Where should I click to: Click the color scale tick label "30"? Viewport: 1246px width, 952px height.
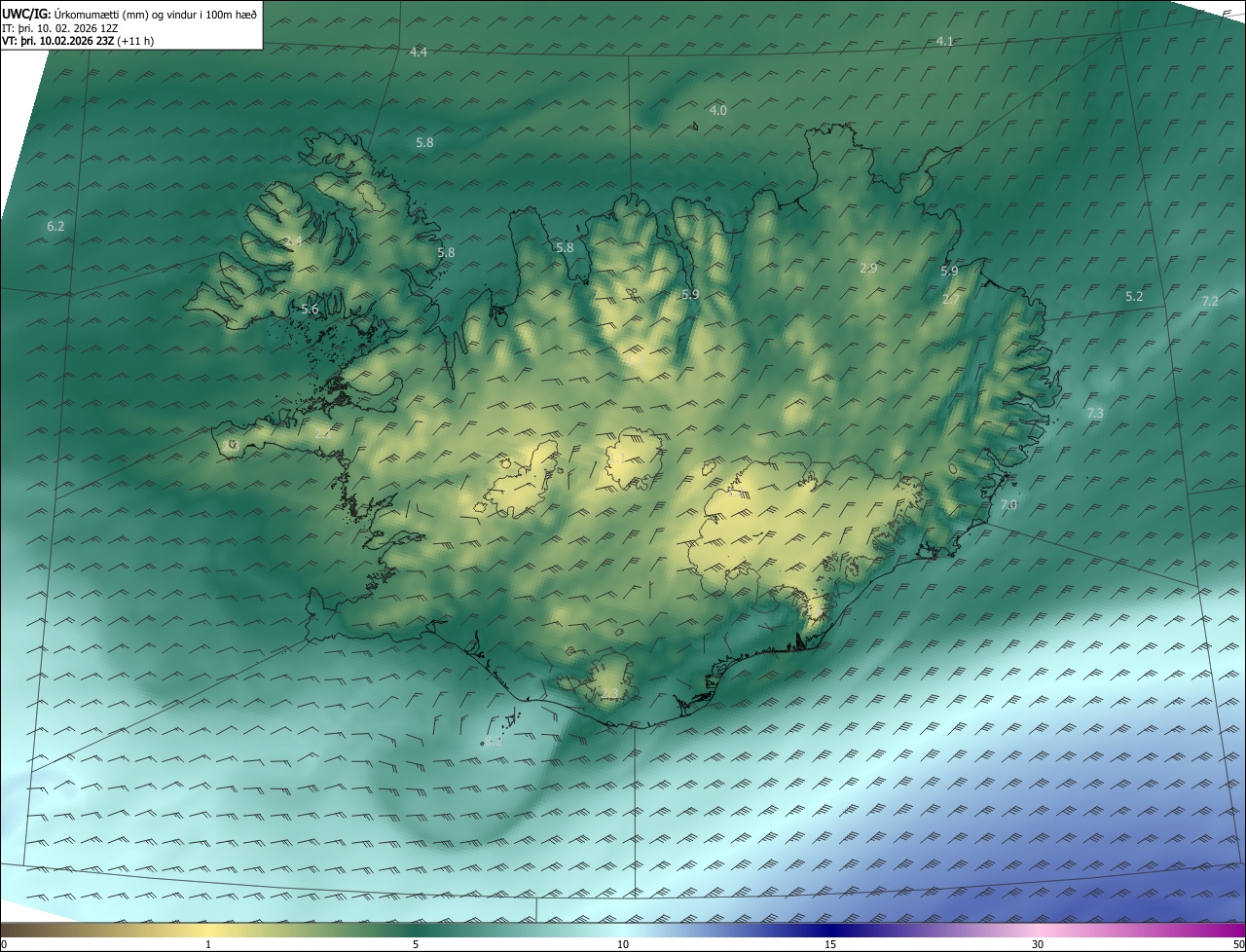pyautogui.click(x=1038, y=944)
